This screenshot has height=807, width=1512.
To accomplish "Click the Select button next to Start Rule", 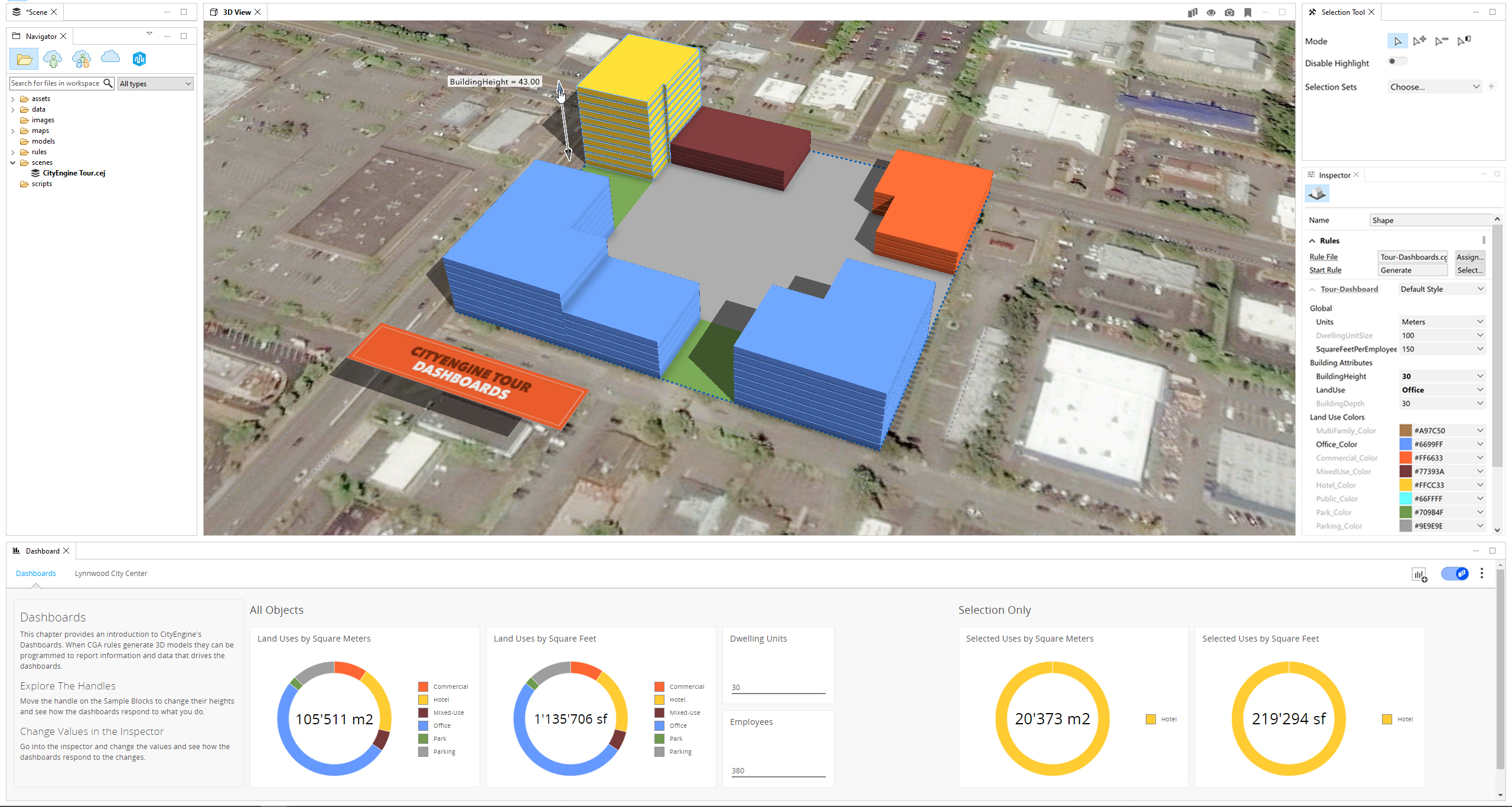I will point(1469,270).
